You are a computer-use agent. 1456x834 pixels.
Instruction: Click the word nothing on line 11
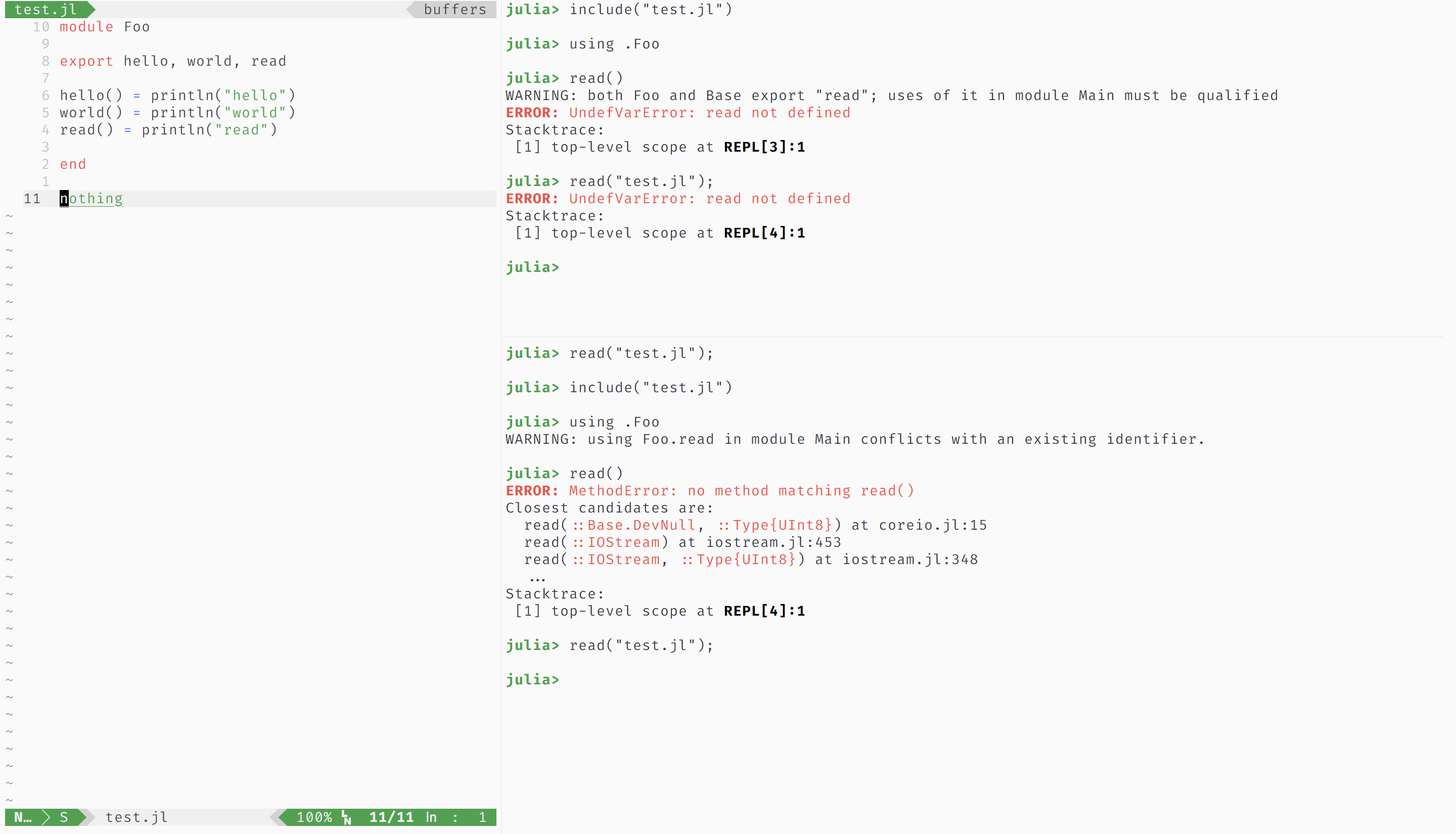pos(92,199)
